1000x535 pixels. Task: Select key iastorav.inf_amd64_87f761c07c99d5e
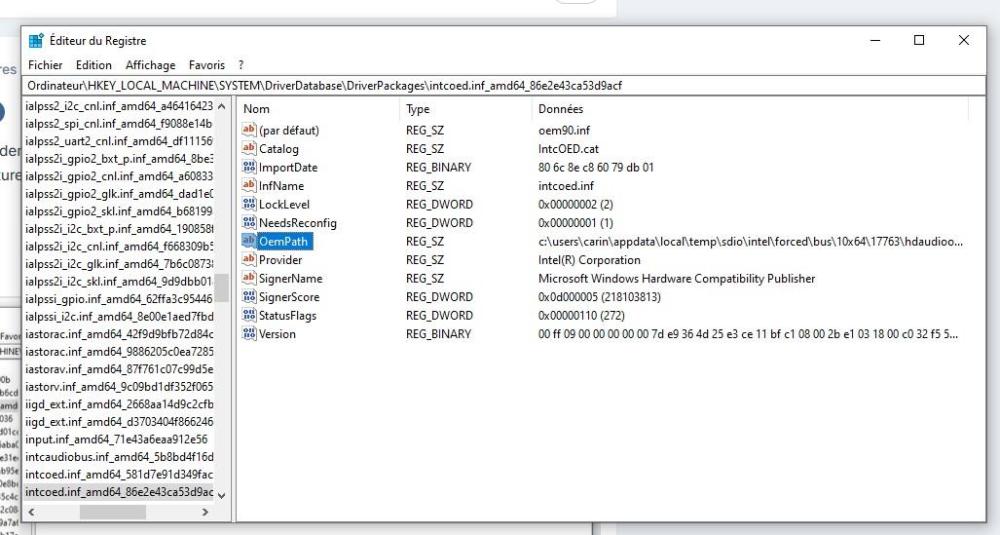pos(119,369)
